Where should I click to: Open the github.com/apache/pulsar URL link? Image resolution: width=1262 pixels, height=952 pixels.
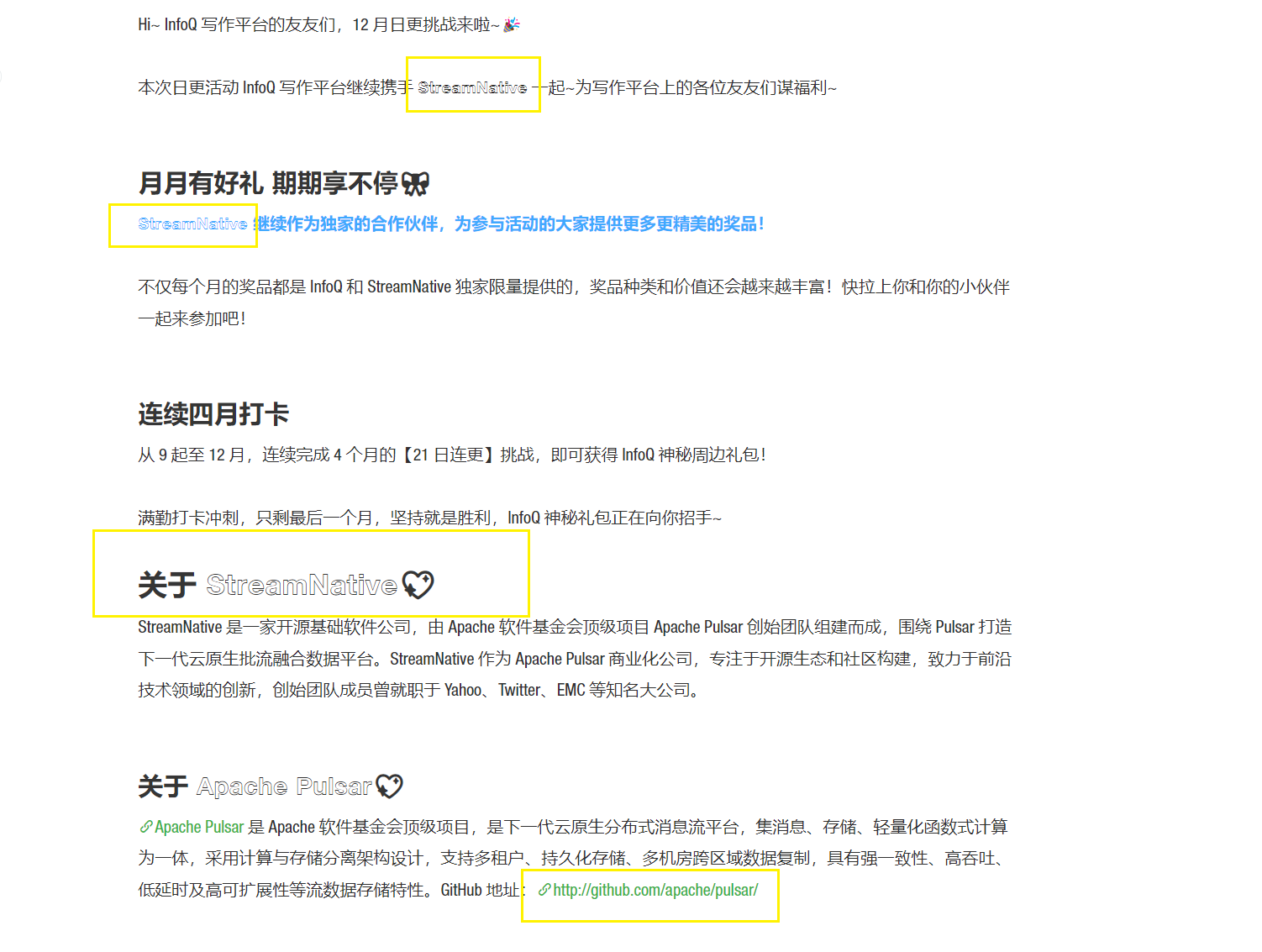[655, 890]
